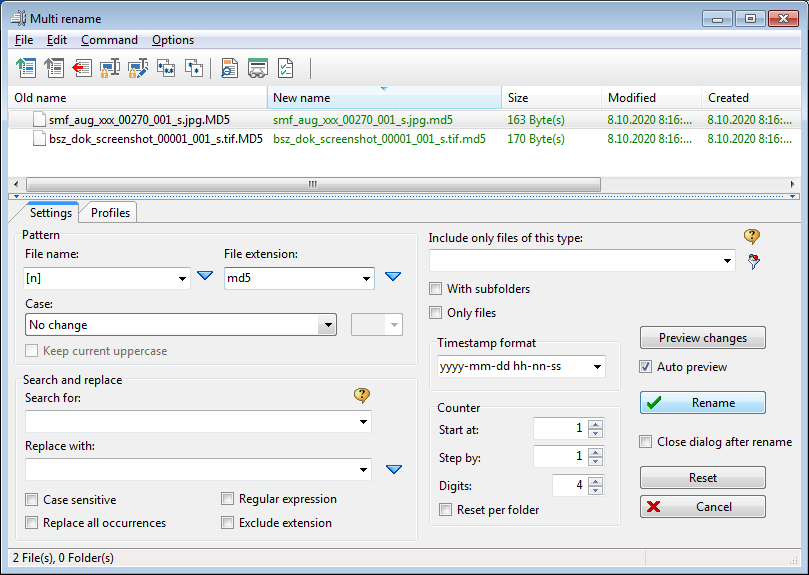Open the blue triangle menu beside File name
Screen dimensions: 809x575
(205, 276)
